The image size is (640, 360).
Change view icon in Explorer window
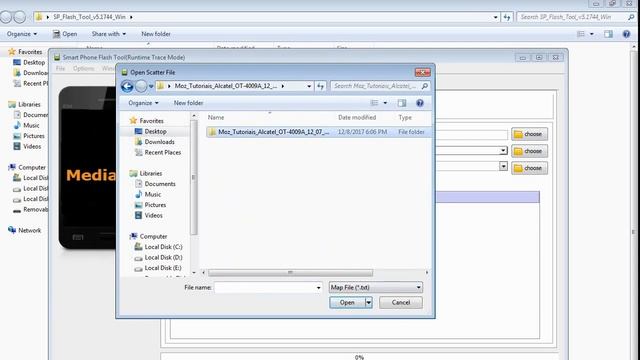click(x=580, y=34)
